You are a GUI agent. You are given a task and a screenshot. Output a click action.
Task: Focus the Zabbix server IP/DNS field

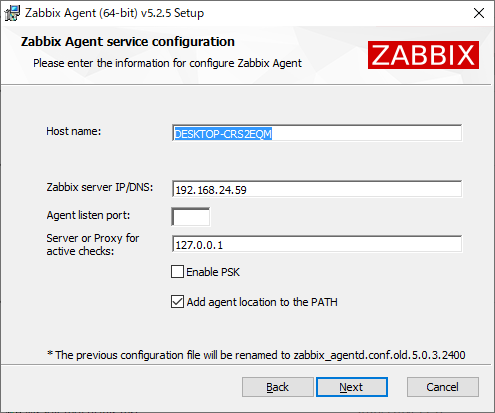coord(317,189)
